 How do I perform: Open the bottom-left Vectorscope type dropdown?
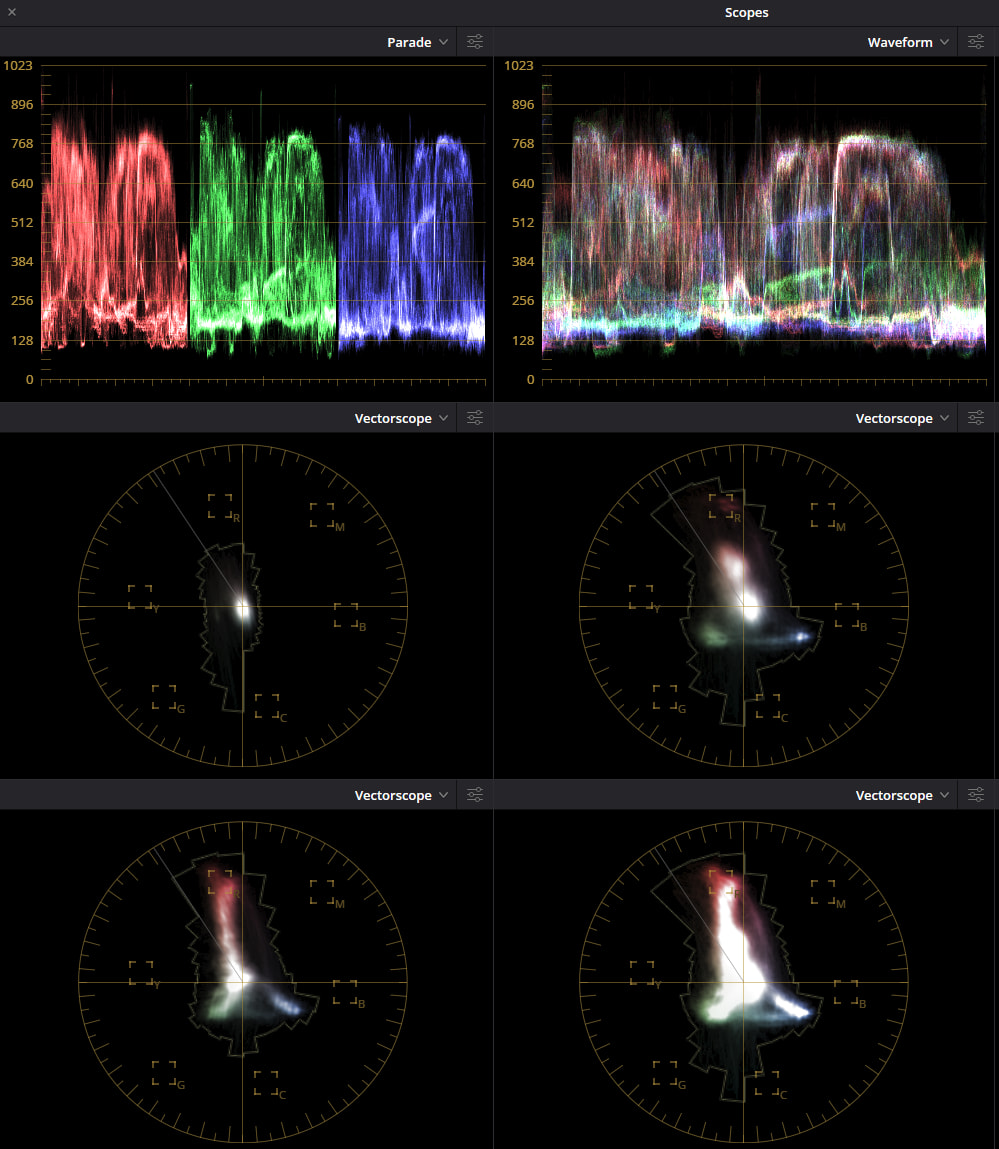[401, 795]
